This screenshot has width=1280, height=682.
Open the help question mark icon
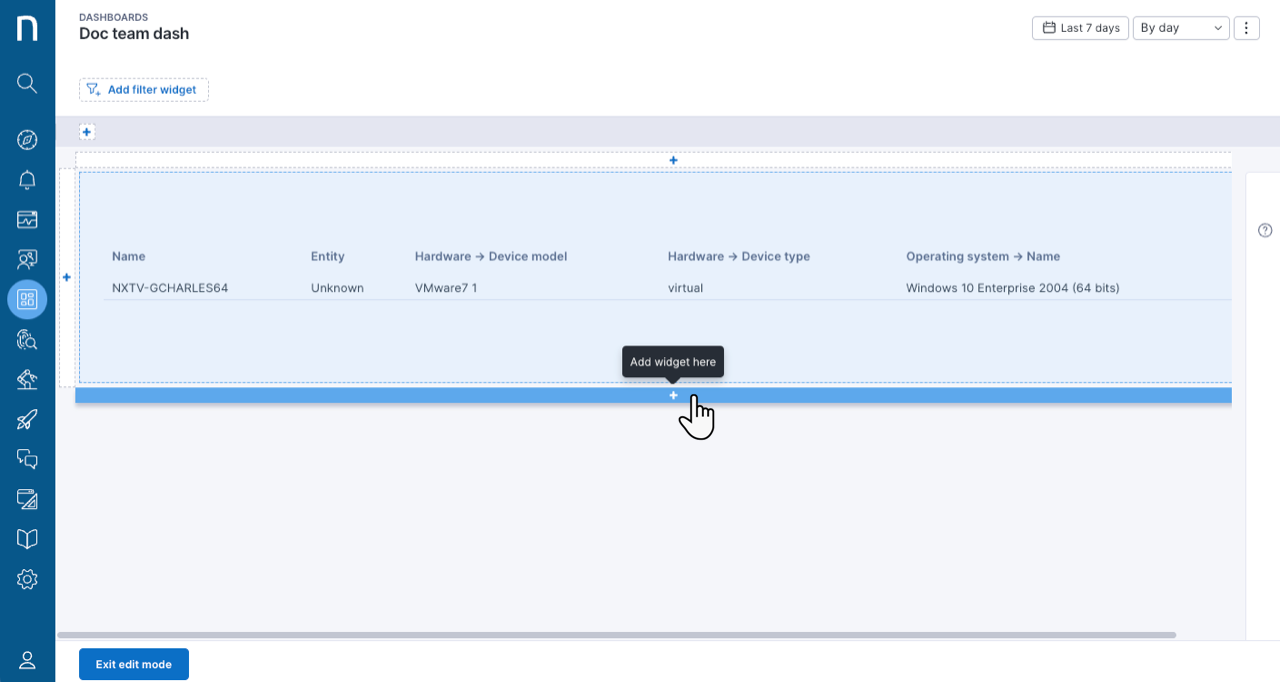click(1265, 230)
